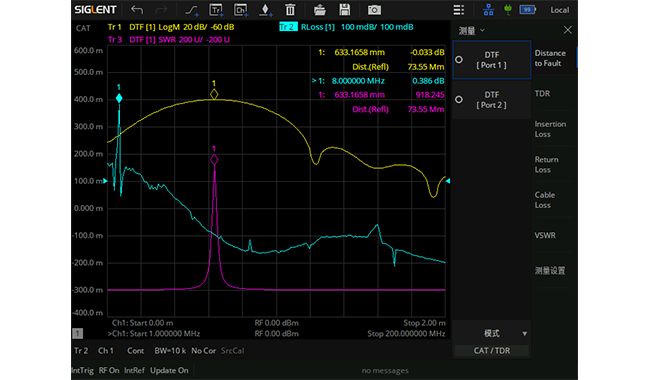Click the upper RF 0.00 dBm power value

(276, 323)
